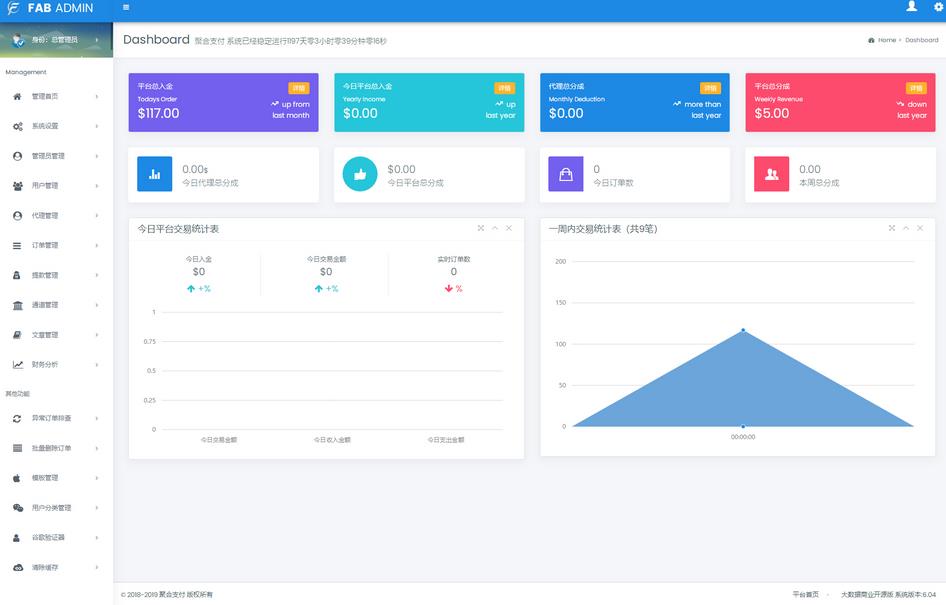The height and width of the screenshot is (605, 946).
Task: Click 详情 button on red 平台总分成 card
Action: pos(916,88)
